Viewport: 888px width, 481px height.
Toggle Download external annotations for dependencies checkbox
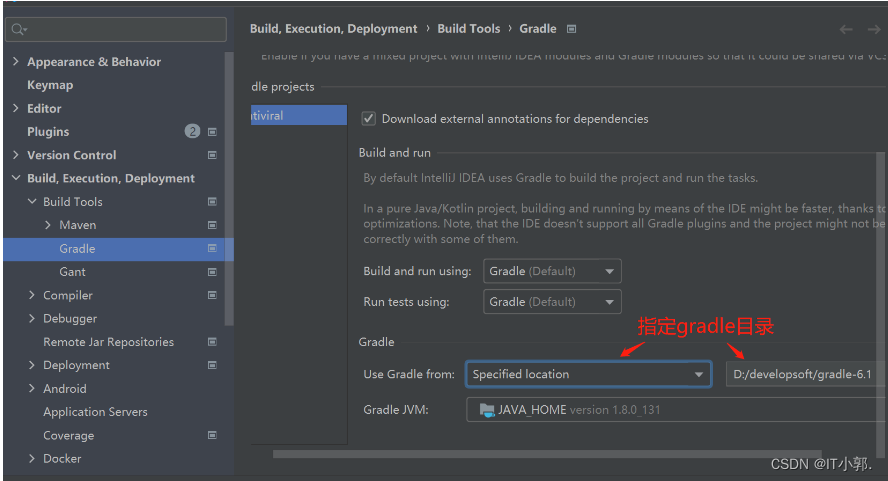click(369, 119)
